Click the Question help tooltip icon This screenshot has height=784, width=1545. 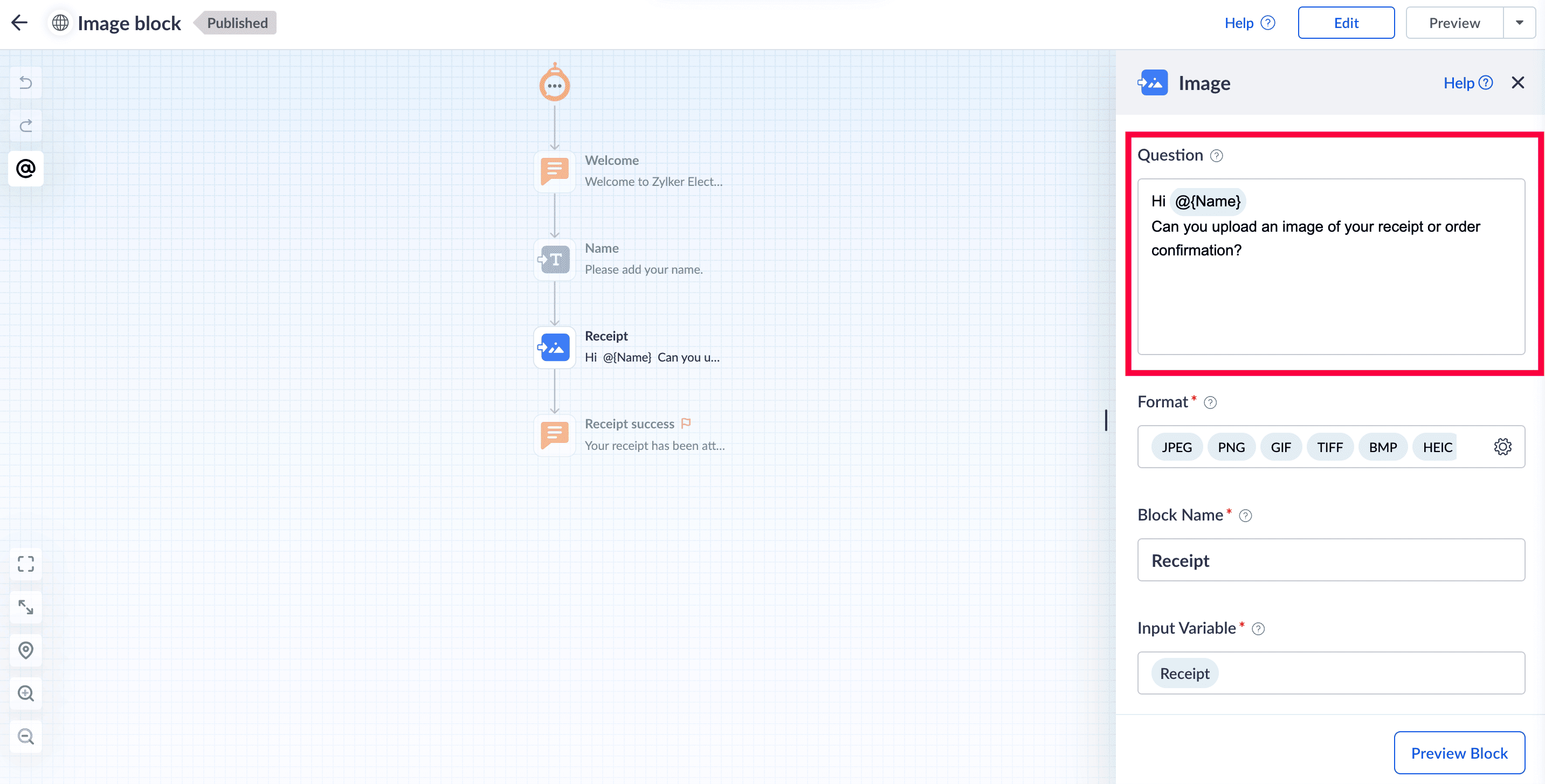click(1216, 156)
